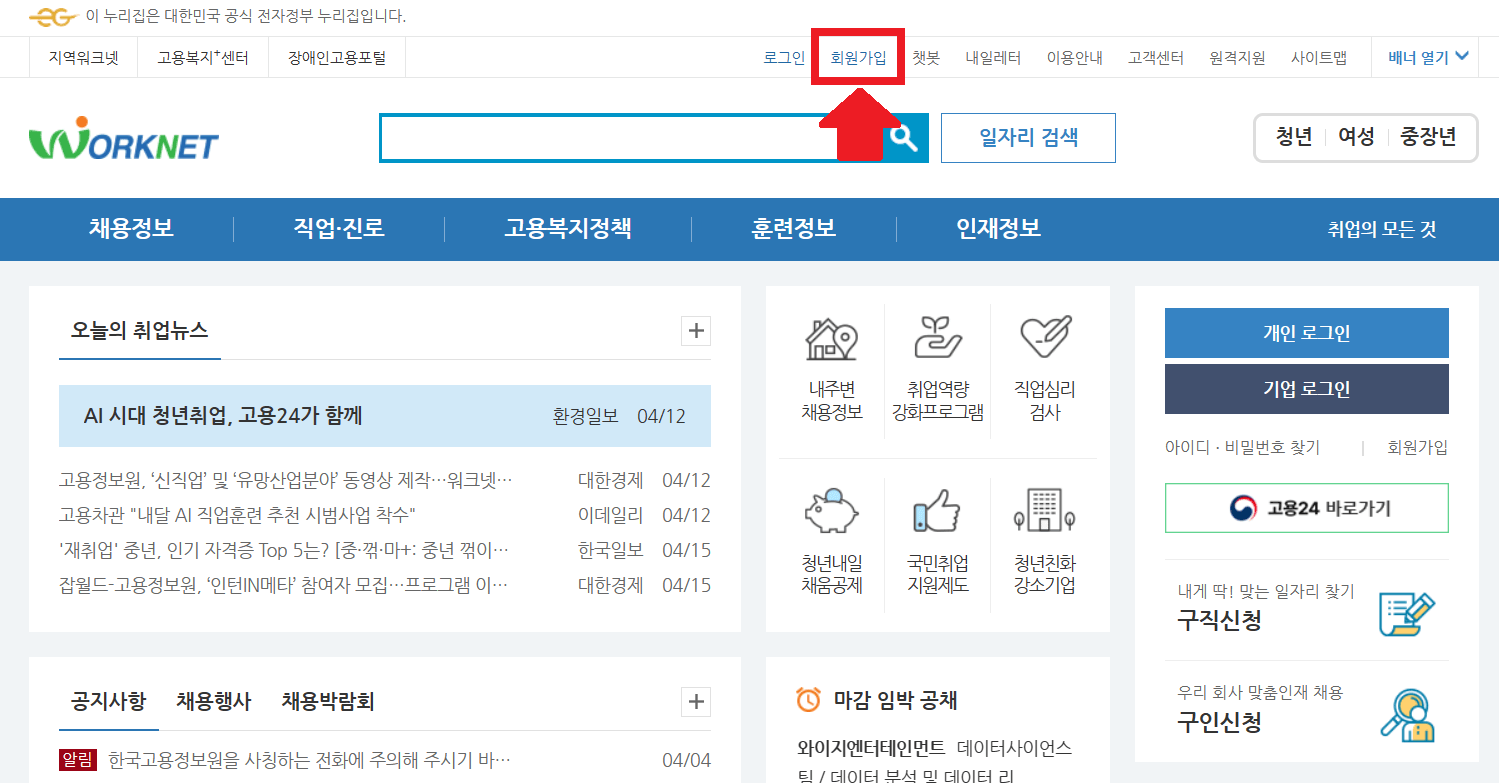
Task: Select the 장애인고용포털 portal tab
Action: coord(336,57)
